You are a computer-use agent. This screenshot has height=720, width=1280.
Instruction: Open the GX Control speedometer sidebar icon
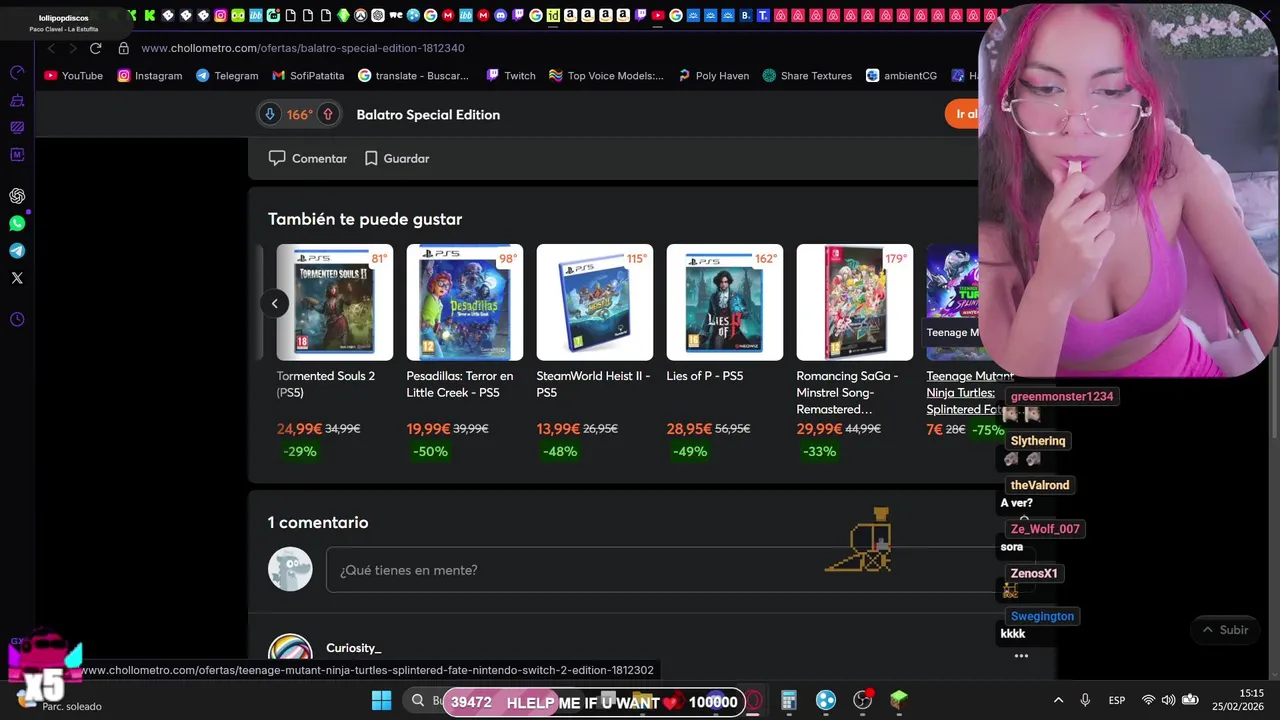17,73
